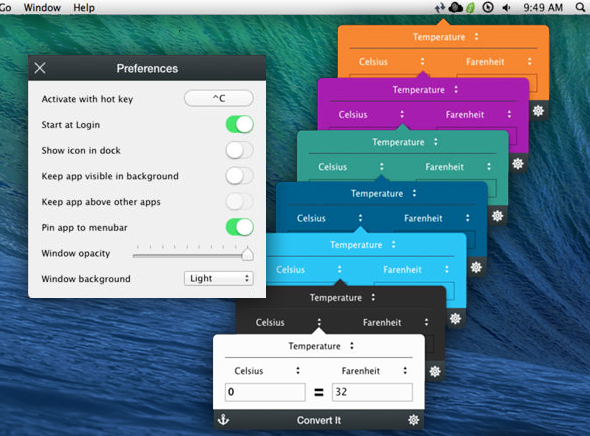
Task: Open the Go menu
Action: [6, 8]
